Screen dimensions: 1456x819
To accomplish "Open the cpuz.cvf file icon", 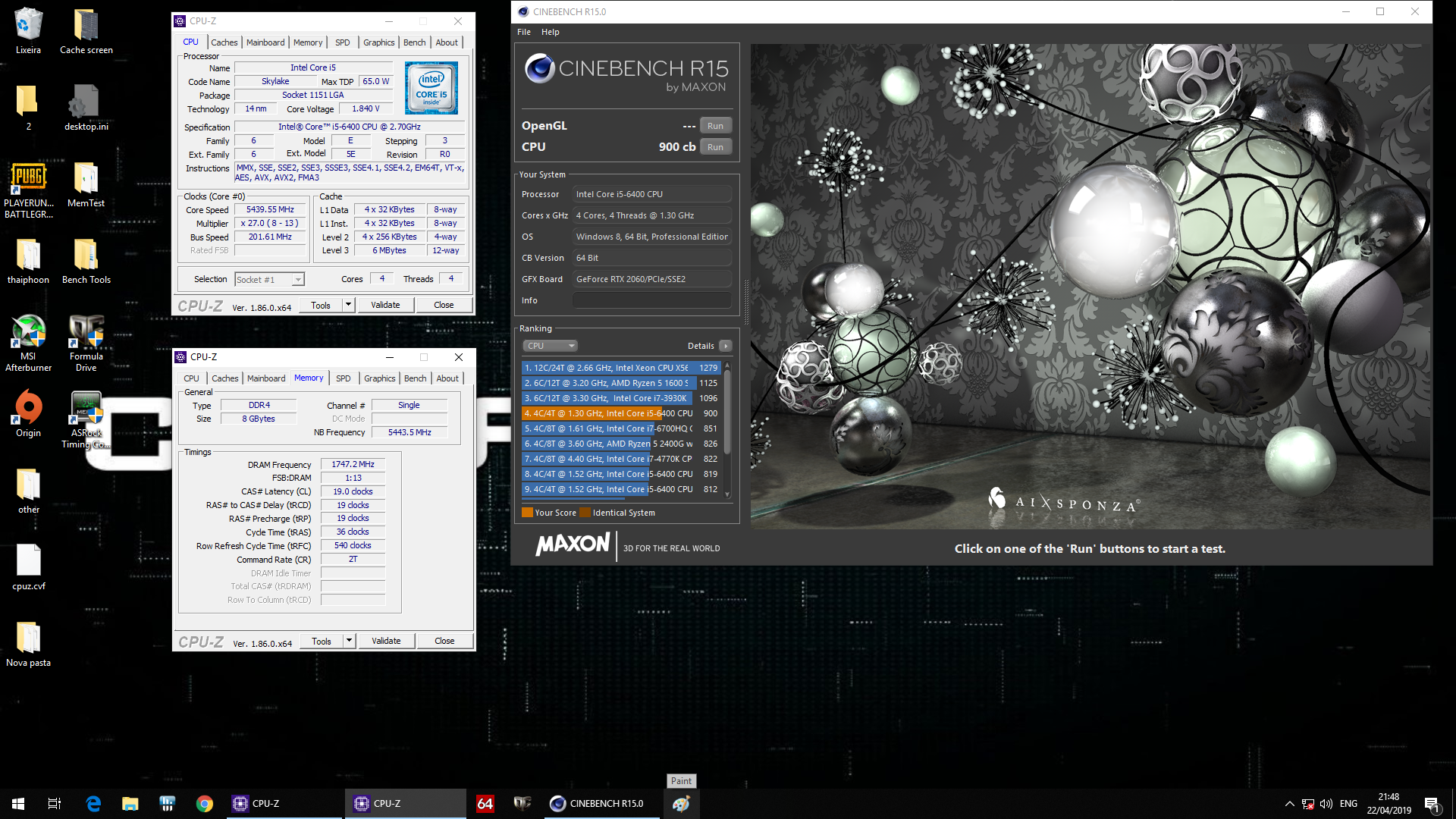I will pyautogui.click(x=29, y=567).
